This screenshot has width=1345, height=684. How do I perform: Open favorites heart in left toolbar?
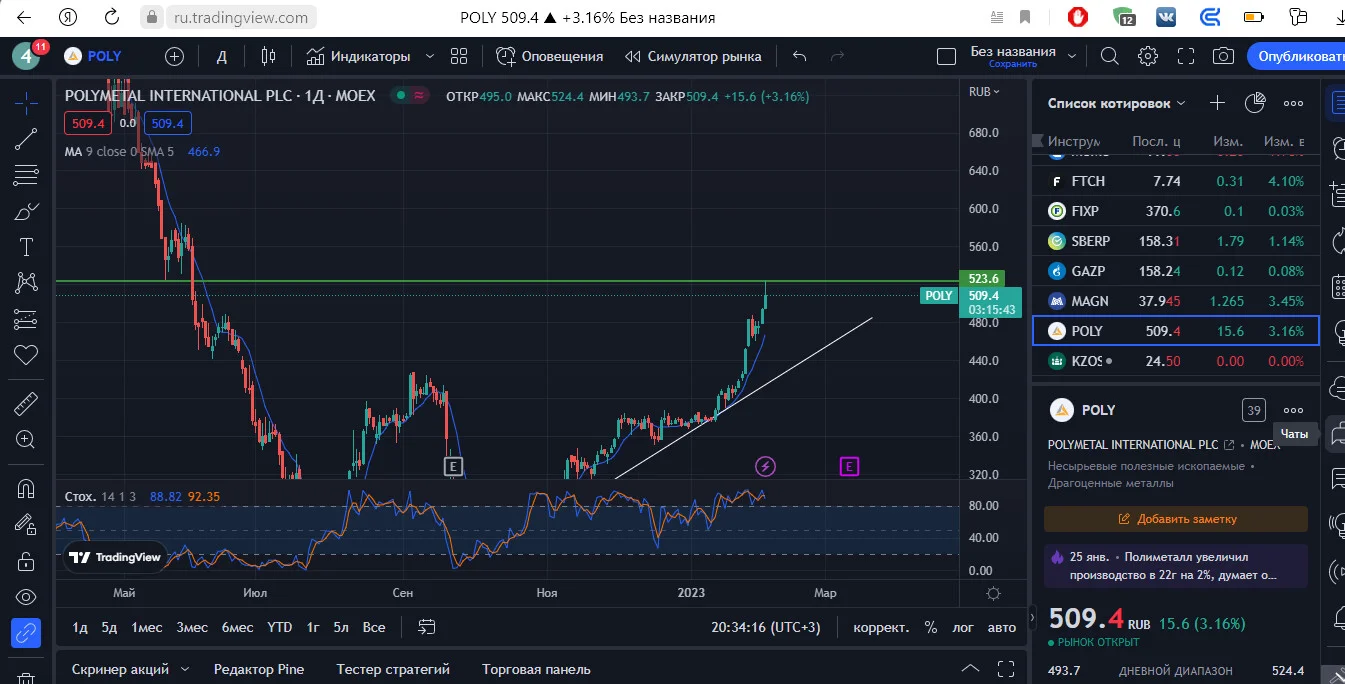[x=26, y=355]
